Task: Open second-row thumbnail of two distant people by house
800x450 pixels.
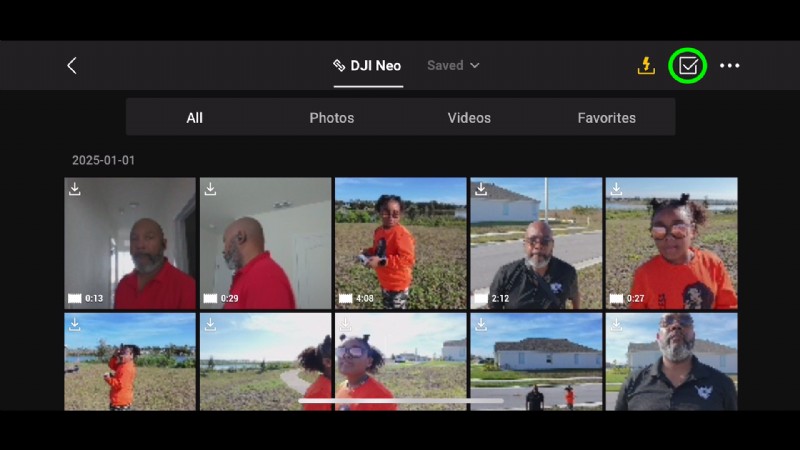Action: 536,362
